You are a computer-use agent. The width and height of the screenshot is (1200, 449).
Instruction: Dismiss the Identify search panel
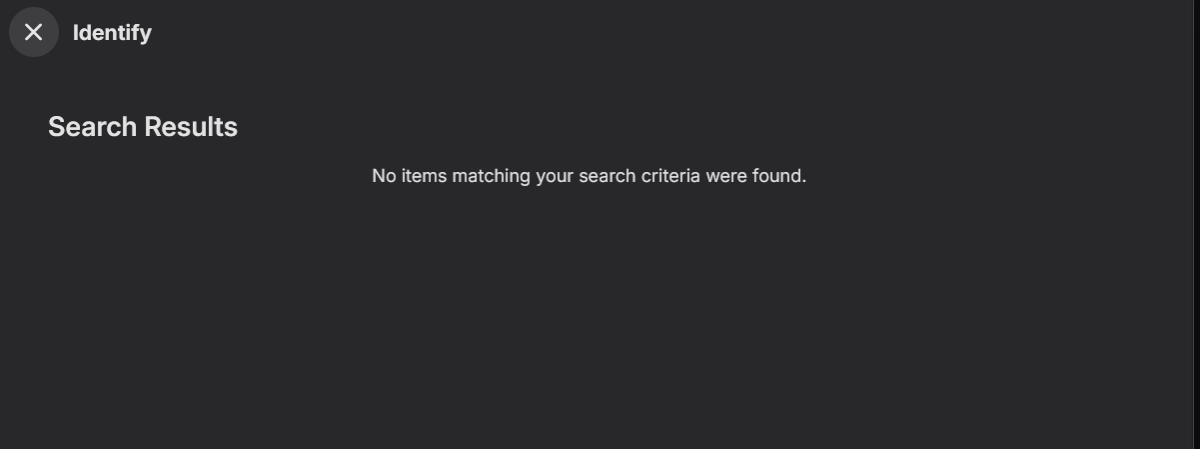(x=34, y=32)
